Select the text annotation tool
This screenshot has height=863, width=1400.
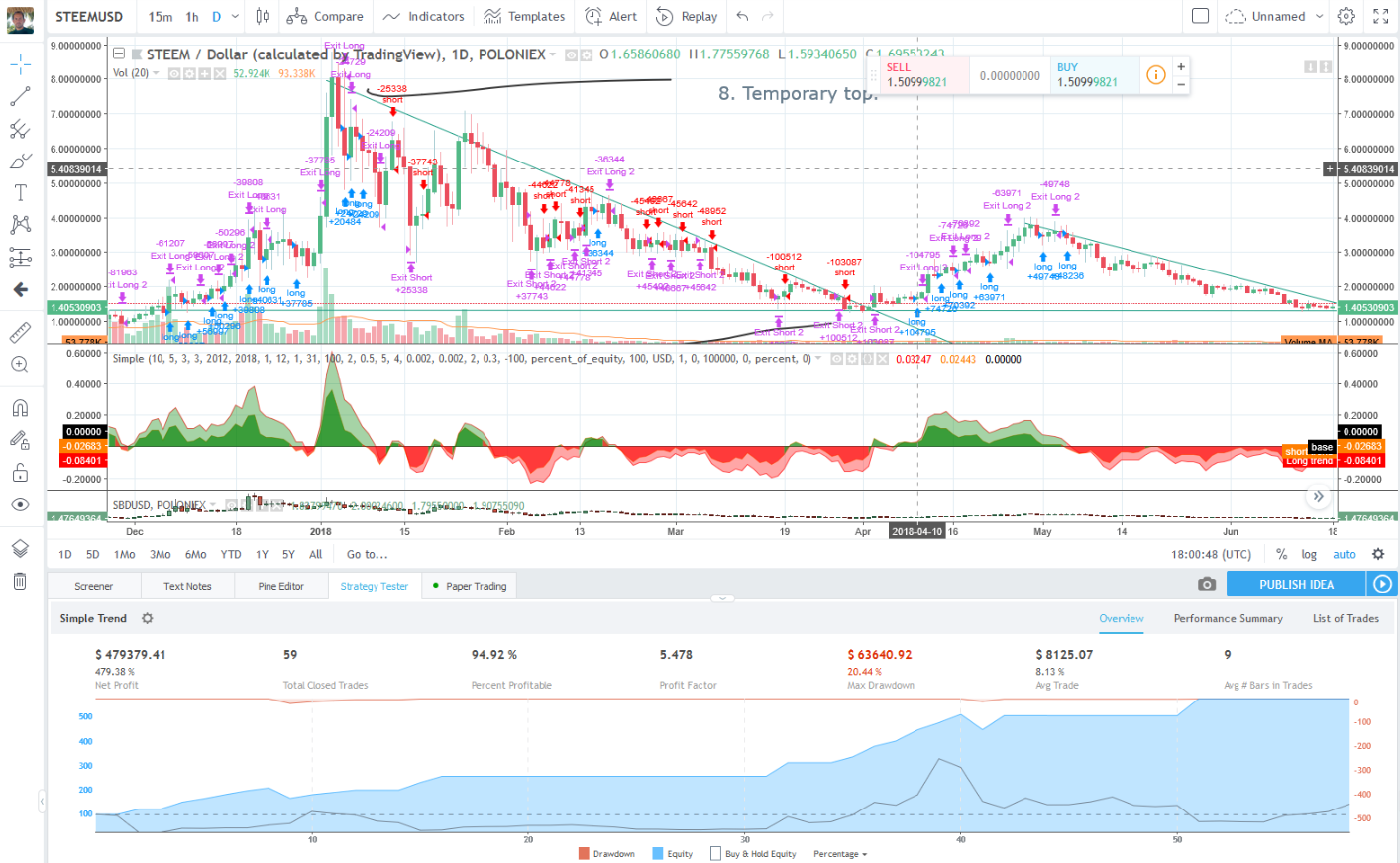point(20,192)
